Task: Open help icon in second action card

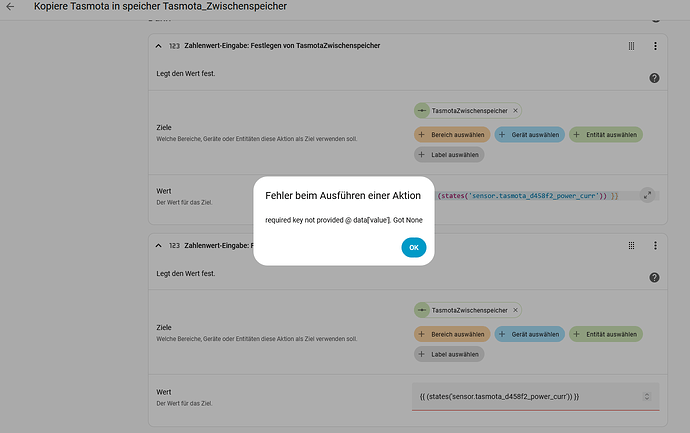Action: [x=654, y=277]
